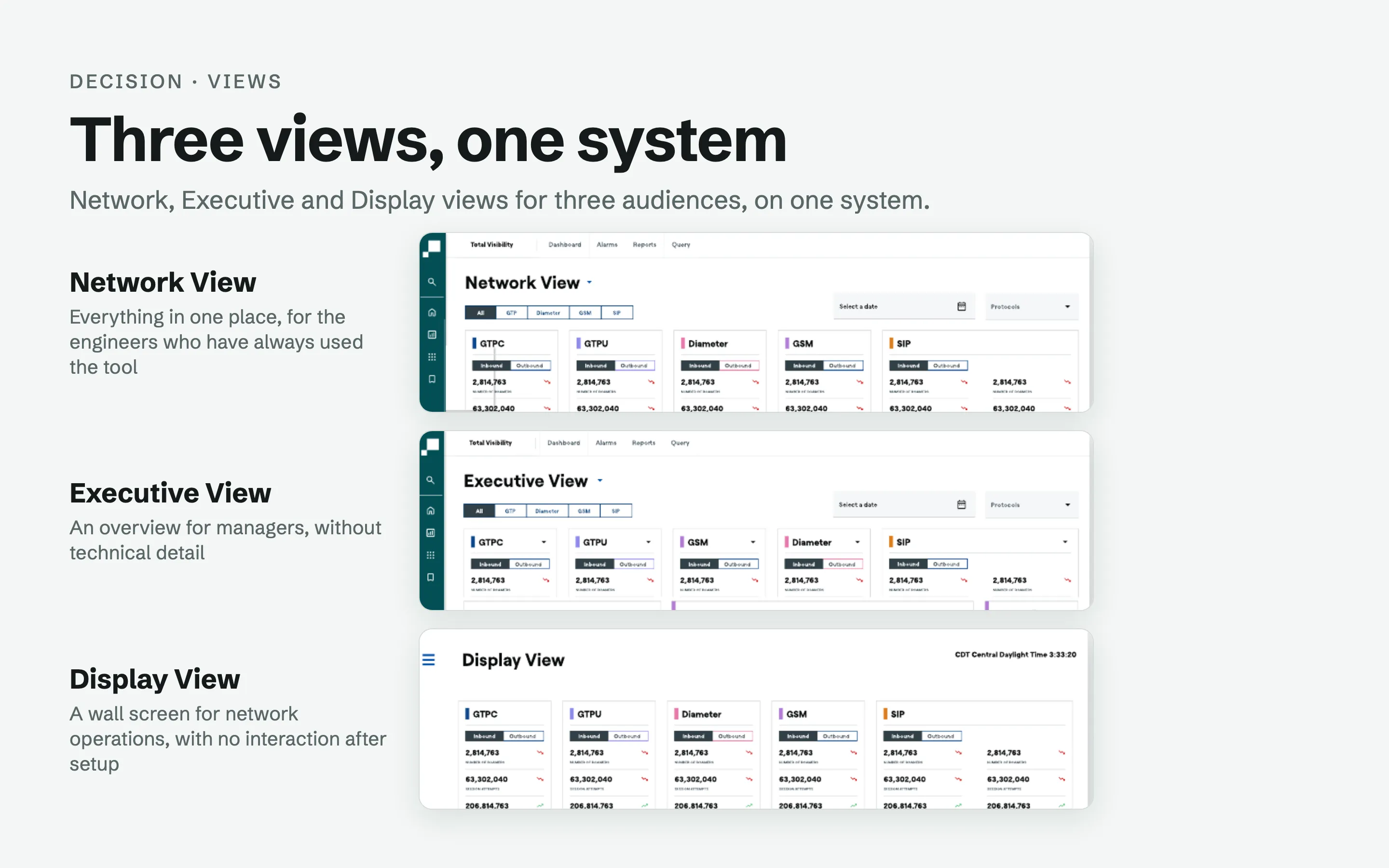This screenshot has width=1389, height=868.
Task: Select the GSM filter in Executive View
Action: [x=584, y=511]
